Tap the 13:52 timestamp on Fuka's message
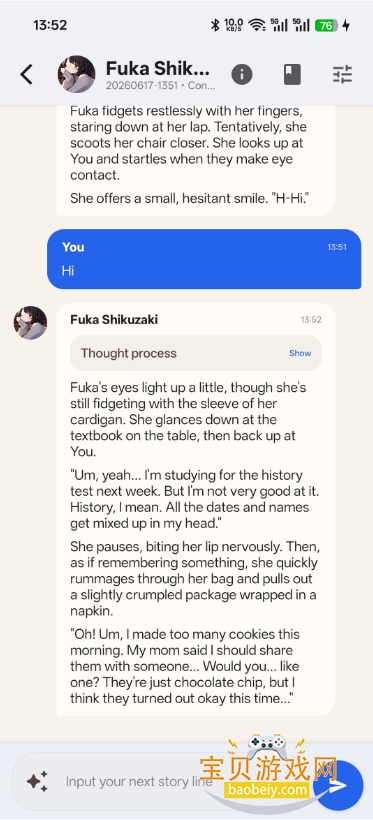 coord(311,320)
